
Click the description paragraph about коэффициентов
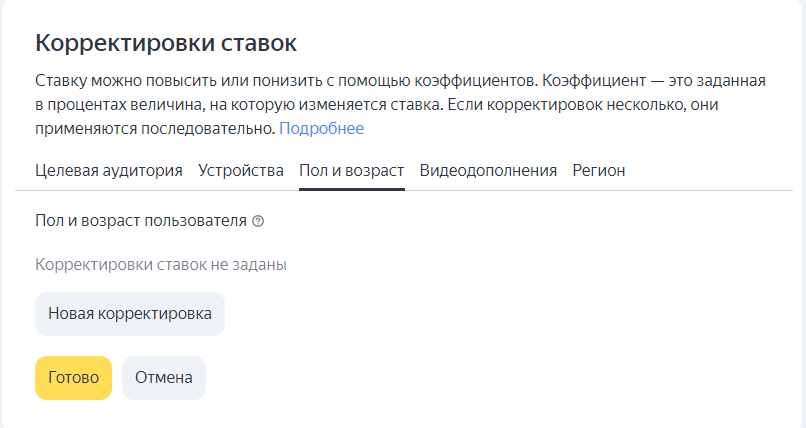click(400, 104)
